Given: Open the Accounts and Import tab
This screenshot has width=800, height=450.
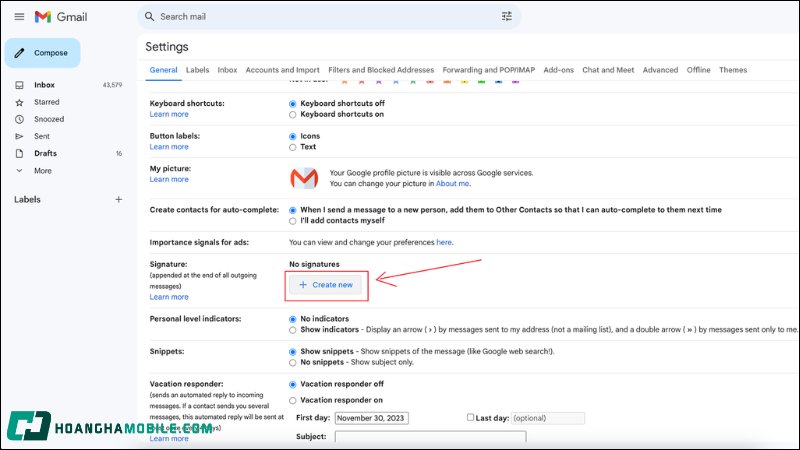Looking at the screenshot, I should [282, 70].
